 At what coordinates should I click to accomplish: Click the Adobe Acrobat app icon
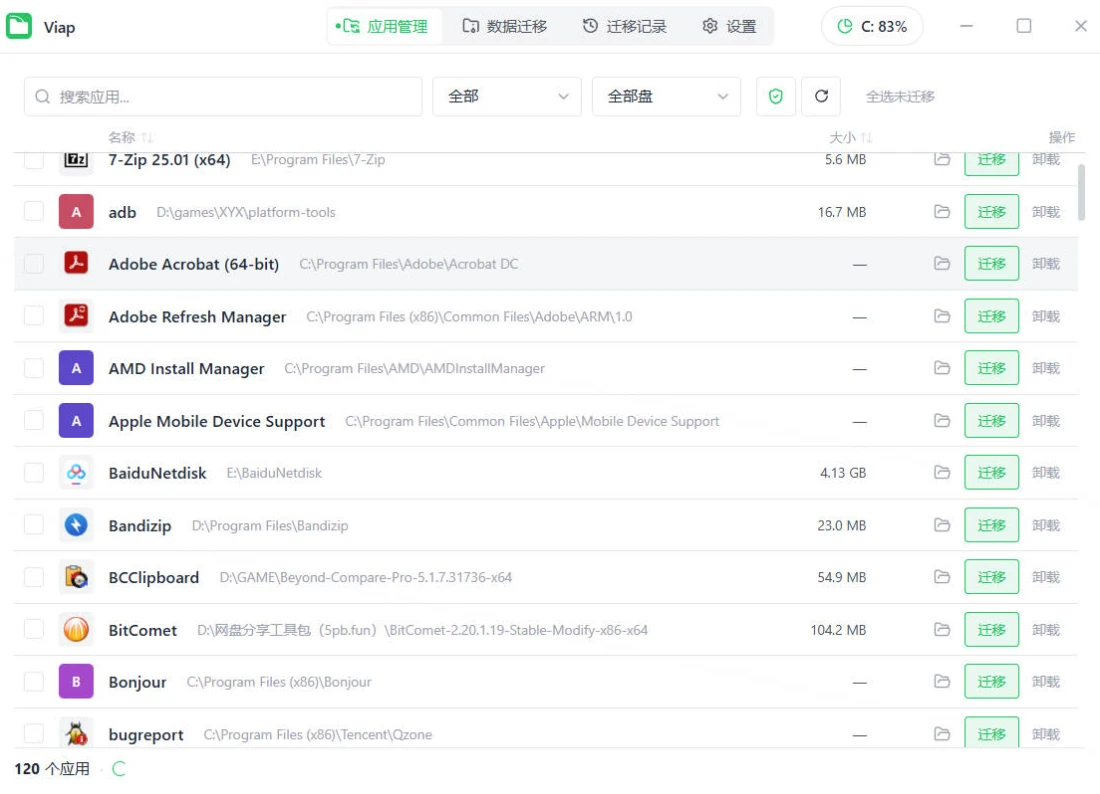click(x=76, y=263)
